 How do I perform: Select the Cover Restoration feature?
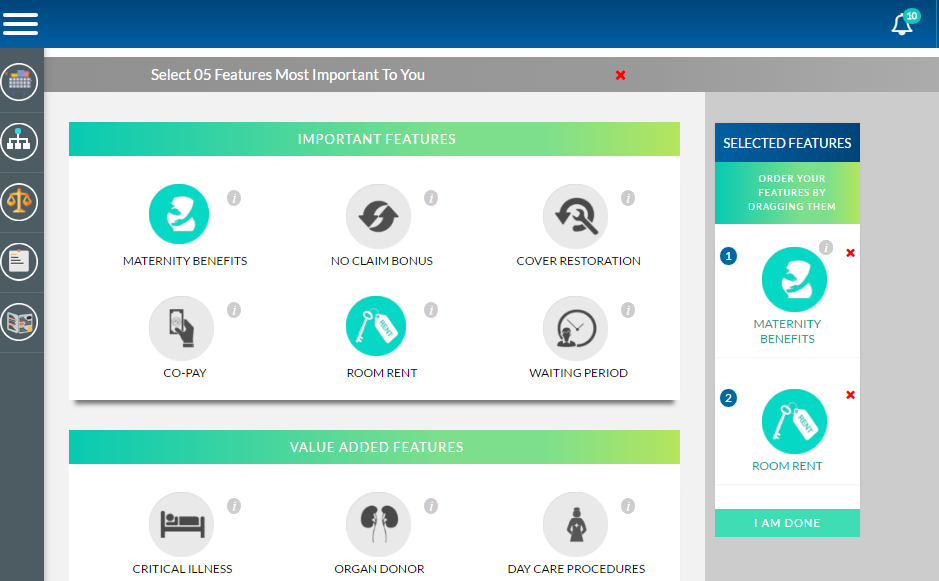[x=575, y=216]
